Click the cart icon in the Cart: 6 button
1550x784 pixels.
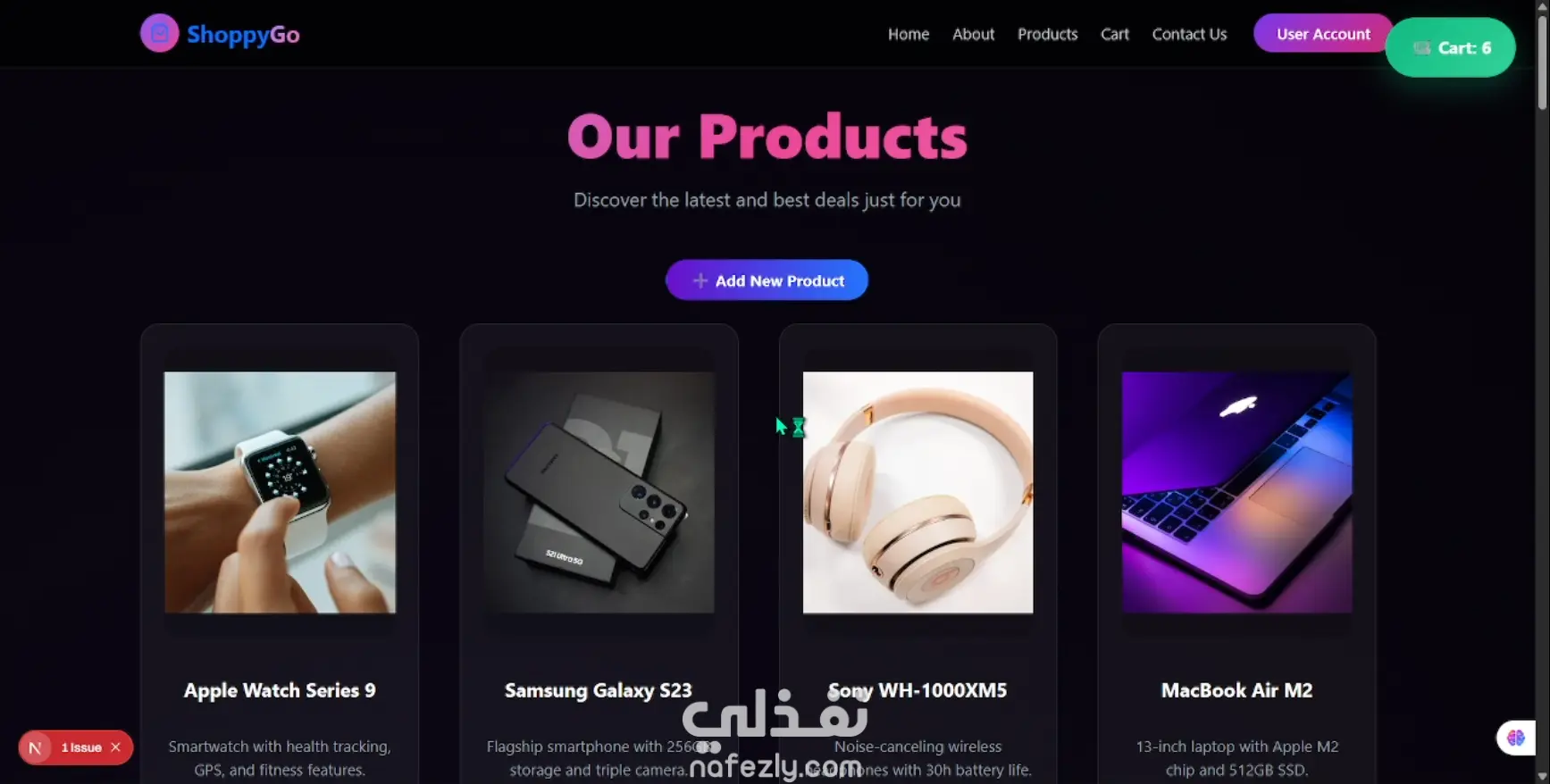[x=1421, y=48]
